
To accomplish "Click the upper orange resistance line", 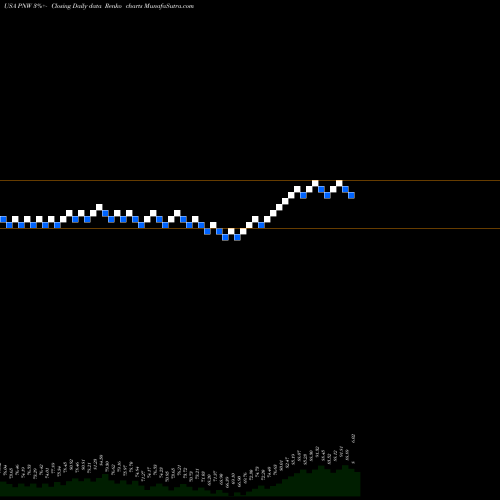I will (250, 181).
